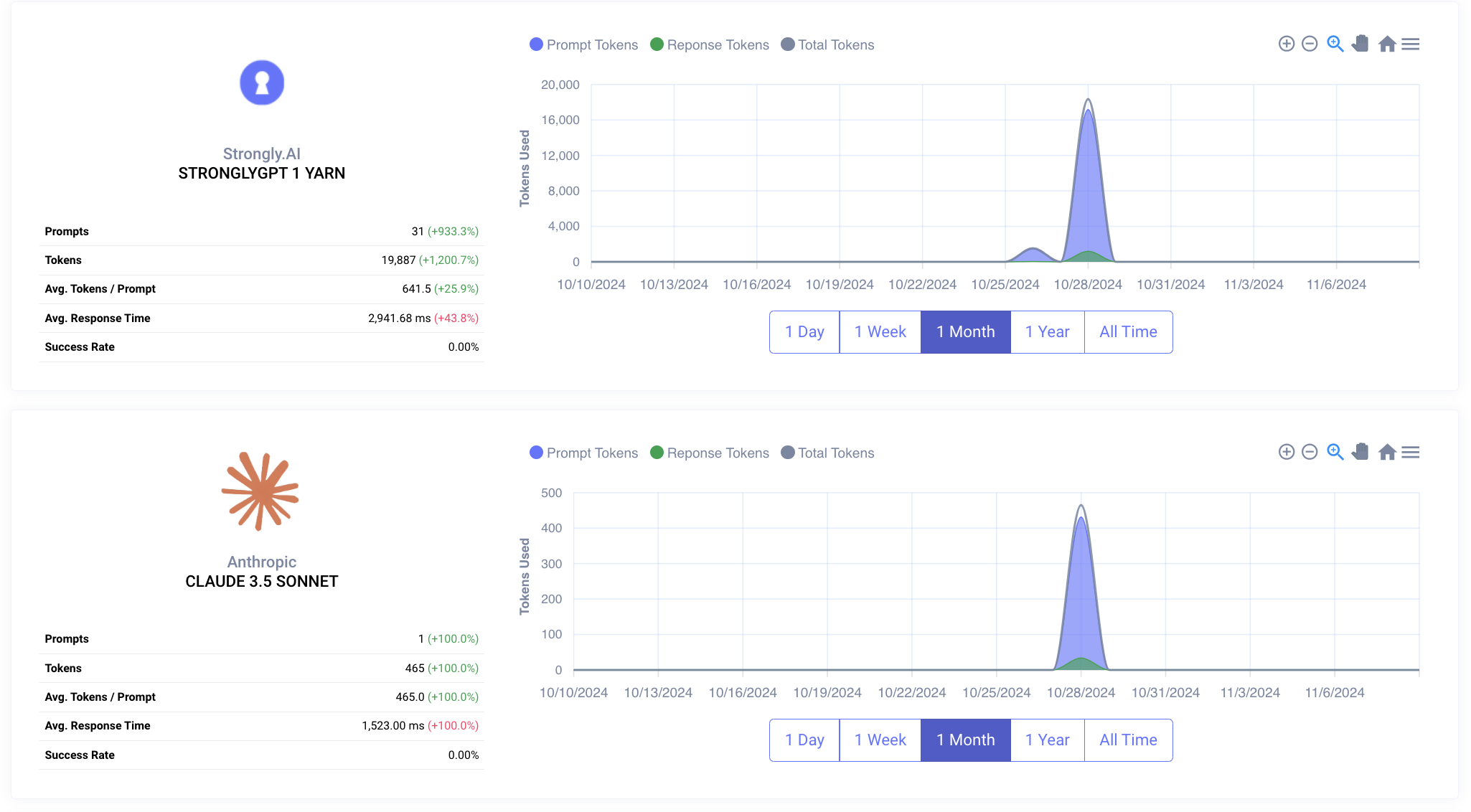This screenshot has height=812, width=1471.
Task: Select 1 Year range for Claude chart
Action: [x=1048, y=740]
